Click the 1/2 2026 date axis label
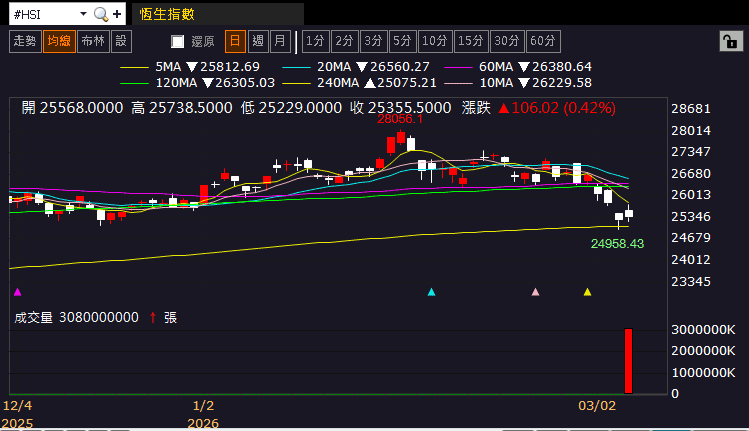 pos(203,414)
